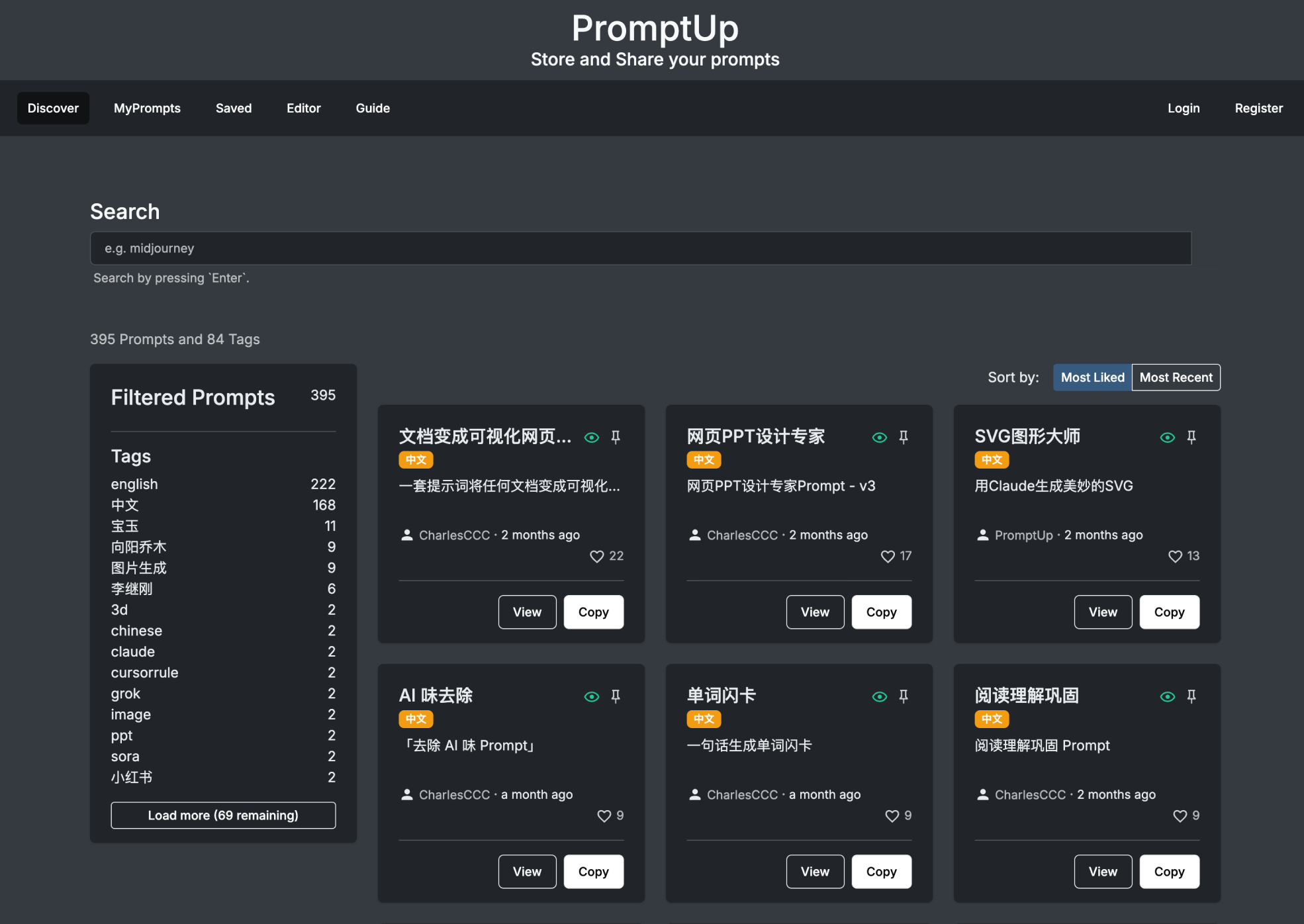The image size is (1304, 924).
Task: Go to MyPrompts tab
Action: coord(147,108)
